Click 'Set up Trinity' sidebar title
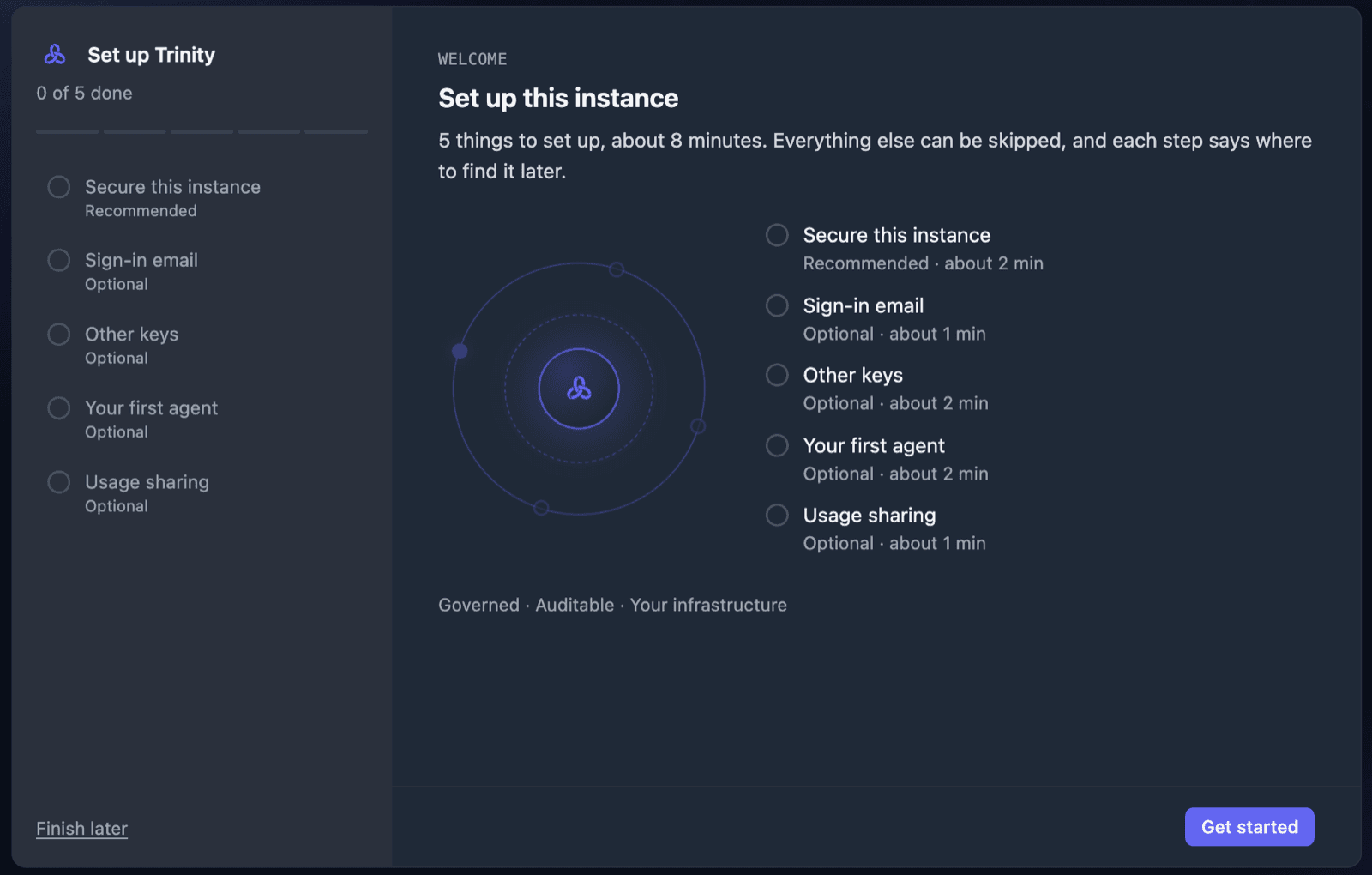 click(x=151, y=55)
